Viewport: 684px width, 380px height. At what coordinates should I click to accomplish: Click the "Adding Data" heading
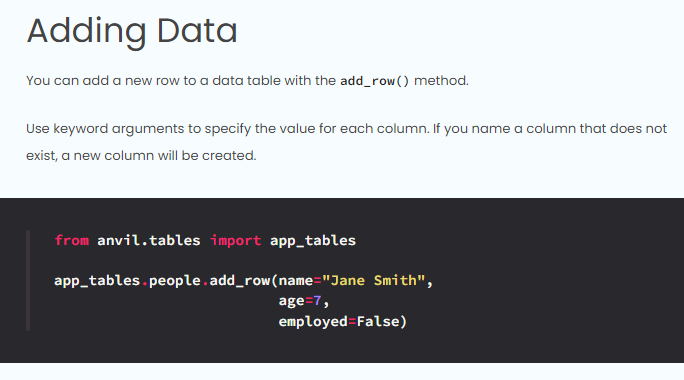click(x=132, y=31)
